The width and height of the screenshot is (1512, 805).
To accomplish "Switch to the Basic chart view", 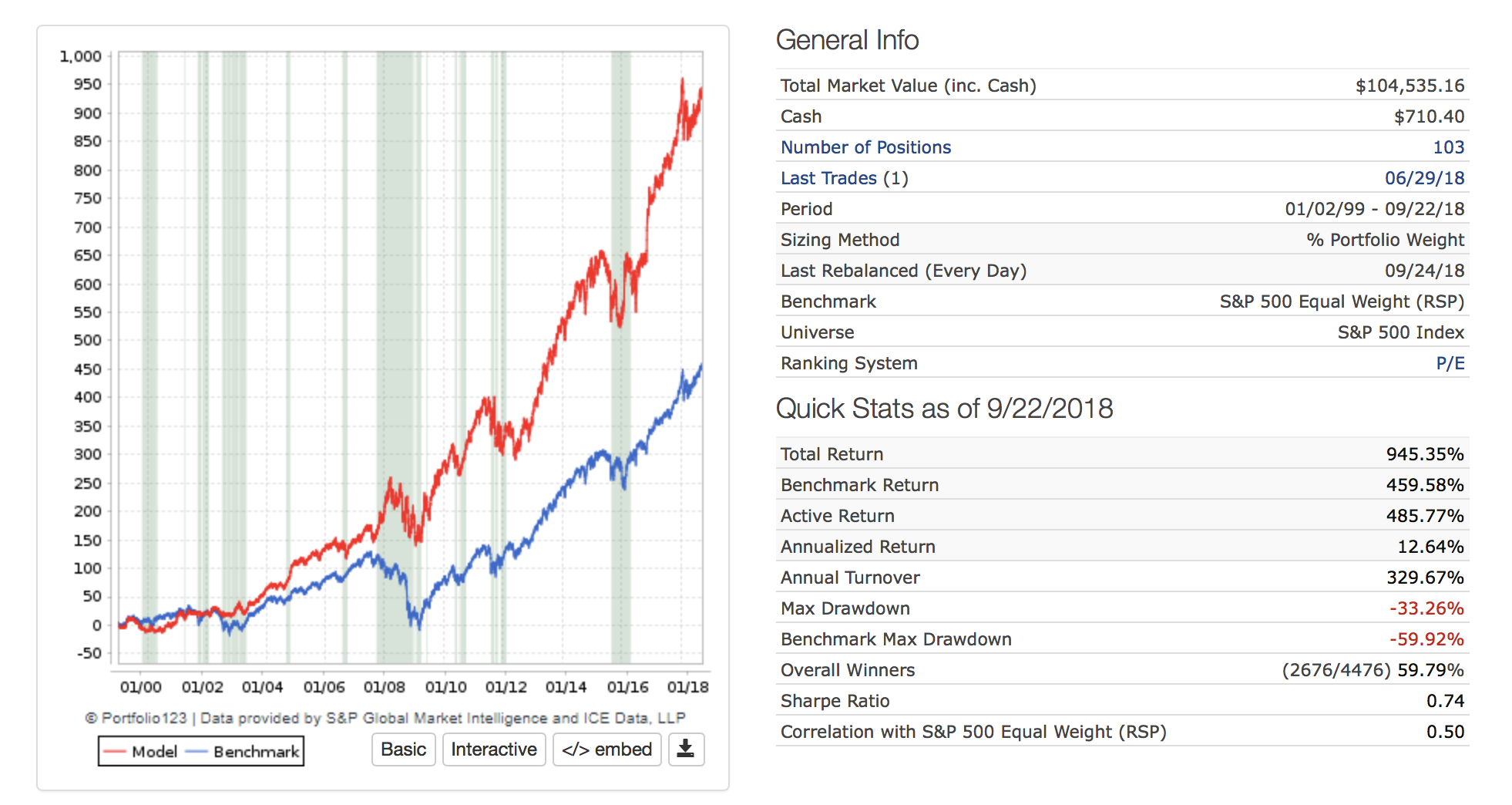I will (403, 749).
